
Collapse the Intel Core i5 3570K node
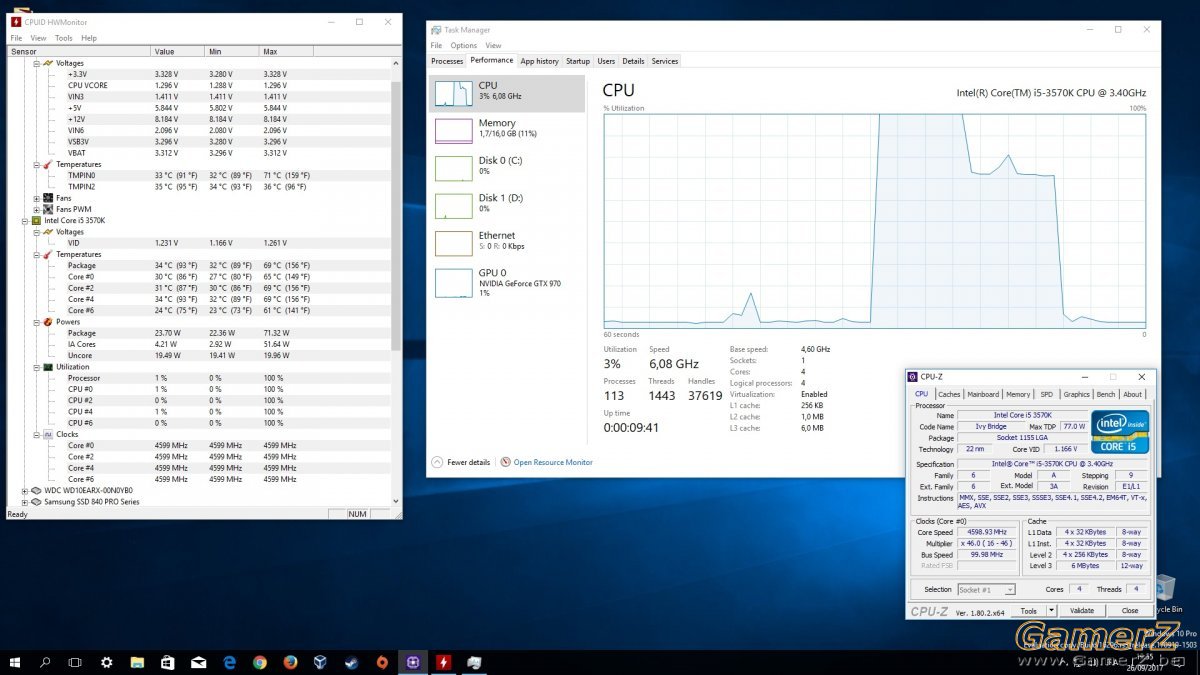pyautogui.click(x=25, y=220)
